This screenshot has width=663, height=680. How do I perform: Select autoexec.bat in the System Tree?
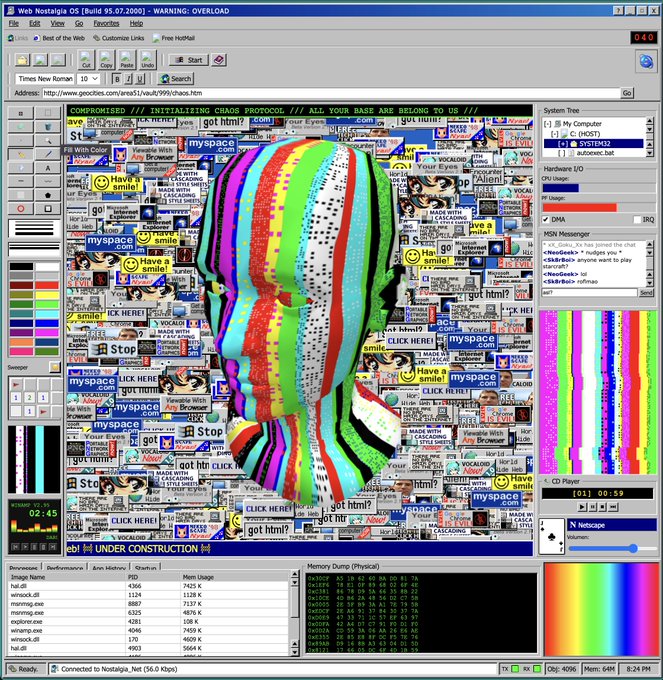[x=595, y=153]
